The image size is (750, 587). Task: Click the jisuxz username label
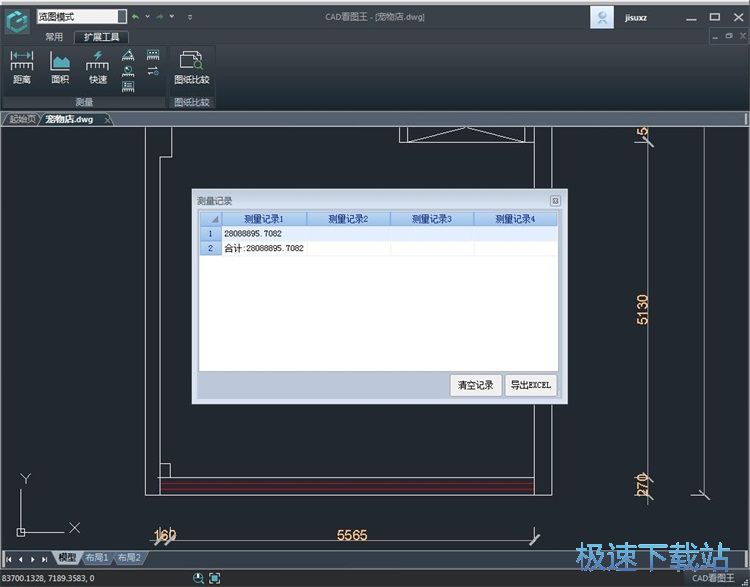[636, 18]
